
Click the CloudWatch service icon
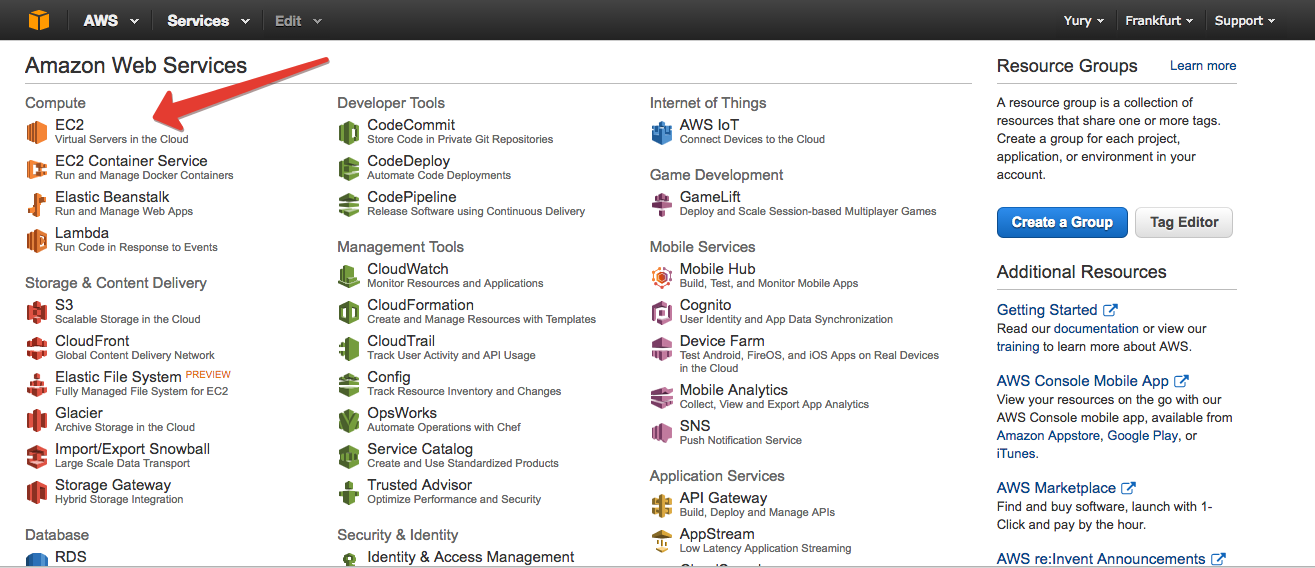pos(349,276)
